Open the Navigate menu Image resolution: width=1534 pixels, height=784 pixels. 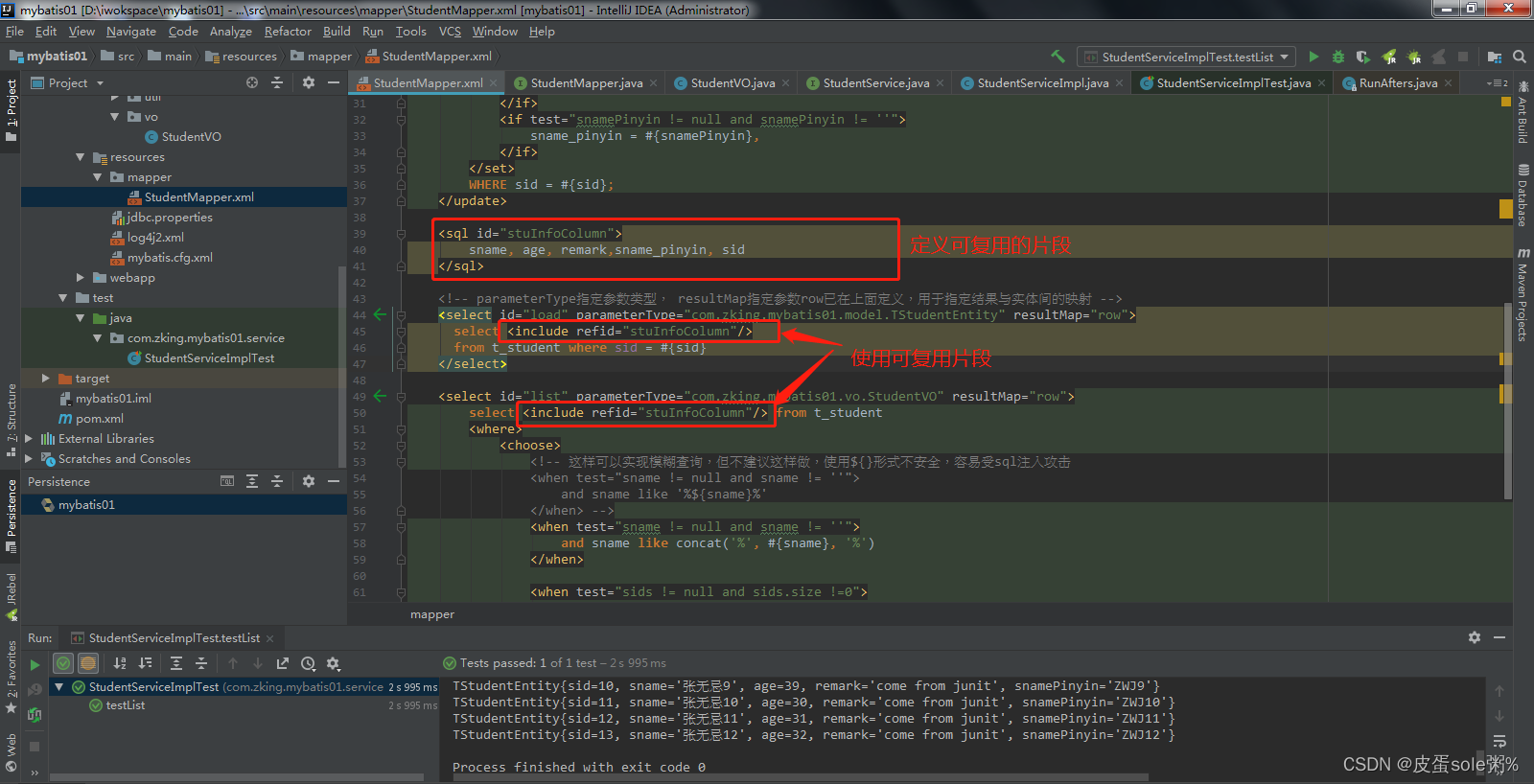130,31
